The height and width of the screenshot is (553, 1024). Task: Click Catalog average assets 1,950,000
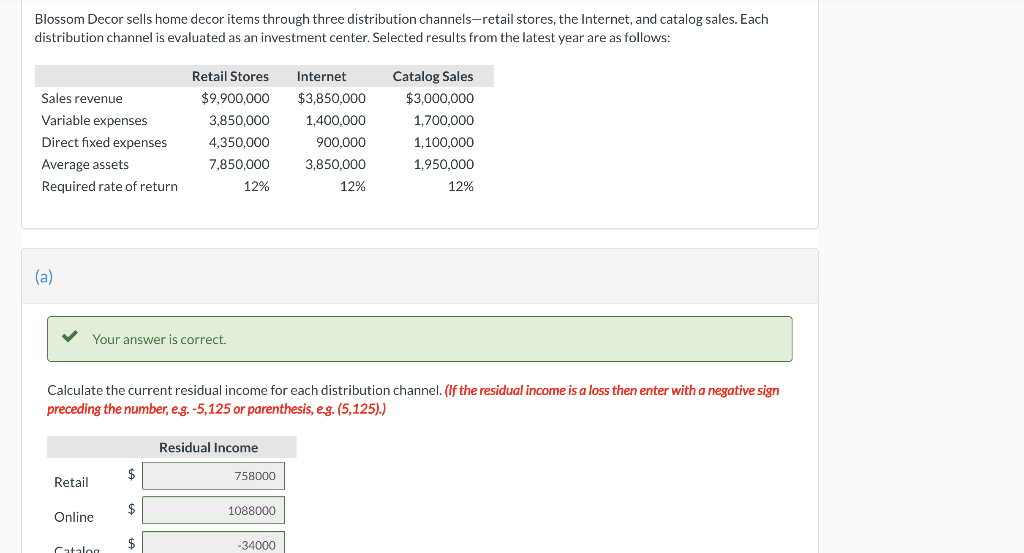coord(443,165)
